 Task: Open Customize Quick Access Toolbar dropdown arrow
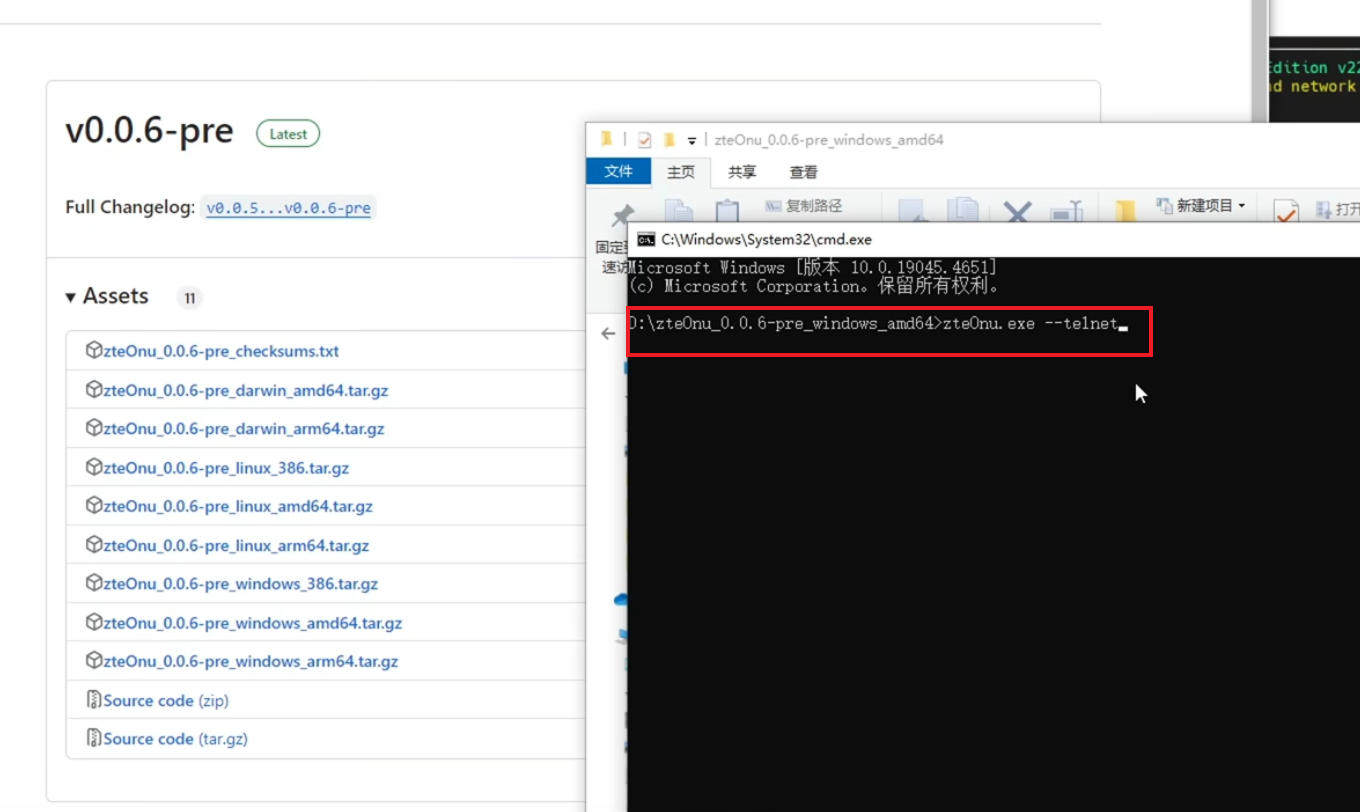pyautogui.click(x=691, y=141)
